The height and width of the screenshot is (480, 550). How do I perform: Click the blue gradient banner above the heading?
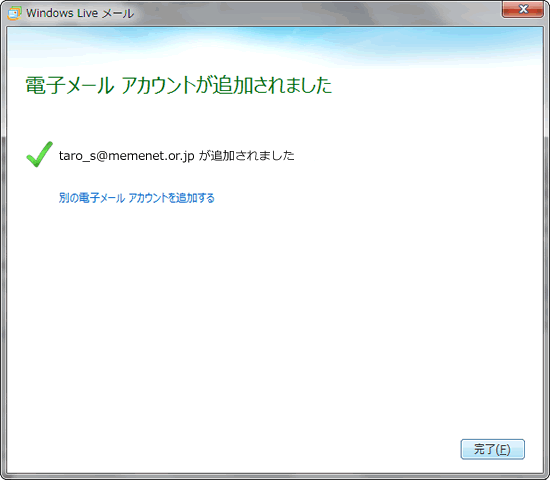click(275, 46)
